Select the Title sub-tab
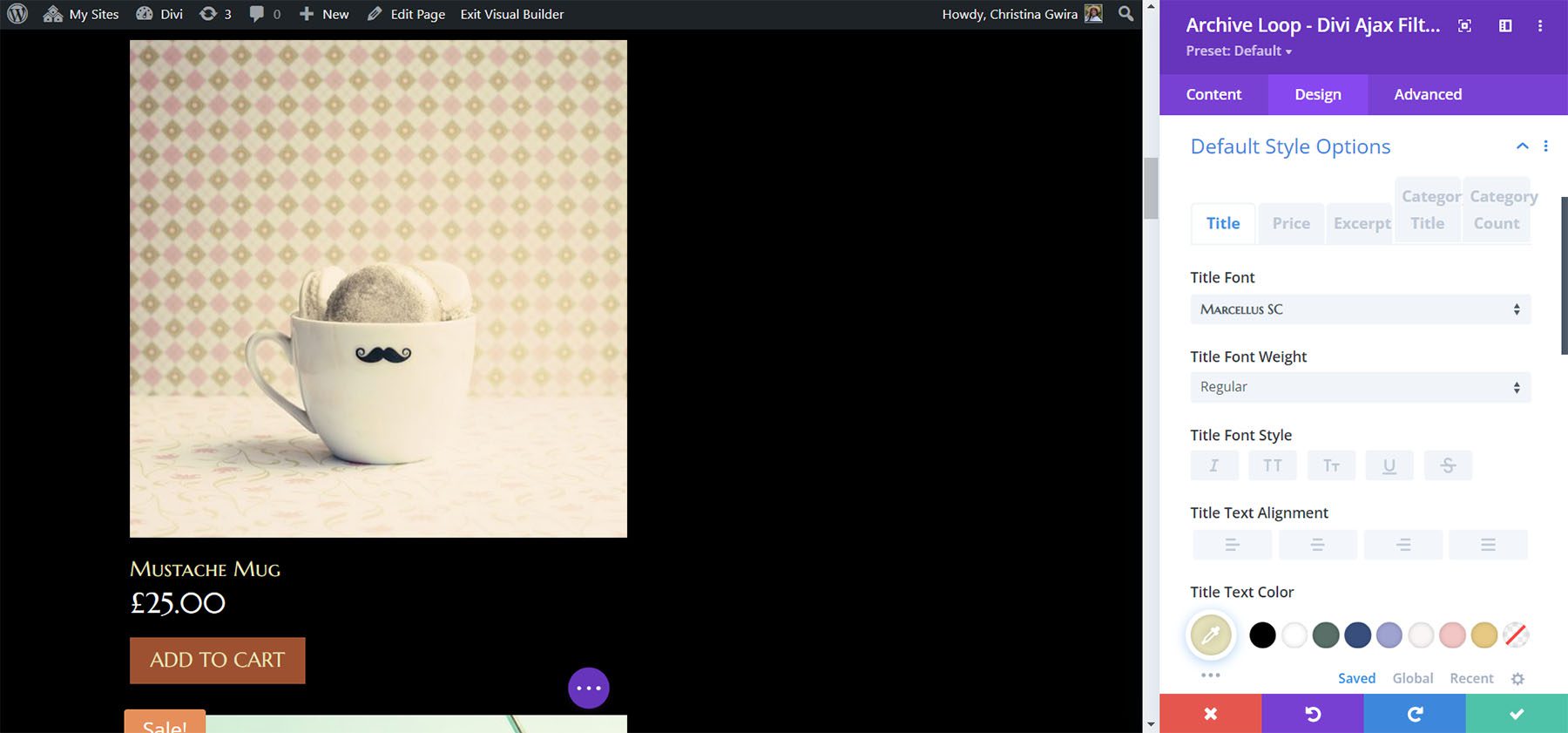The width and height of the screenshot is (1568, 733). tap(1223, 223)
